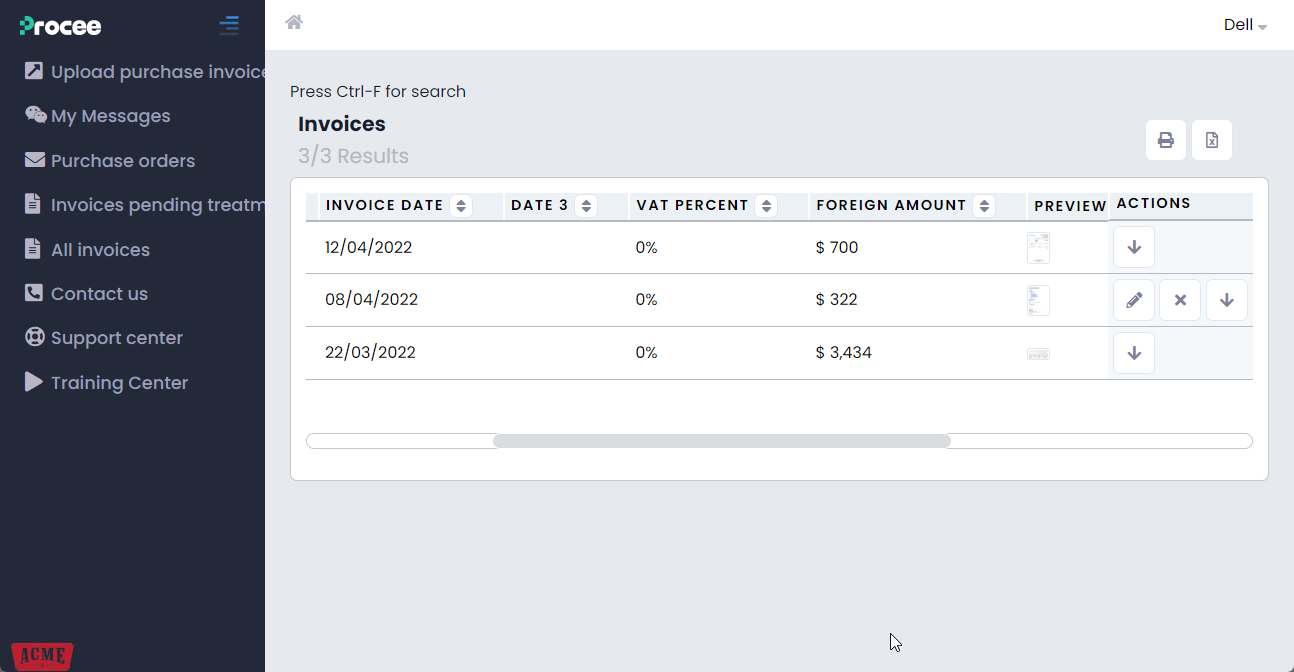Collapse the sidebar with the hamburger icon
1294x672 pixels.
[x=229, y=24]
